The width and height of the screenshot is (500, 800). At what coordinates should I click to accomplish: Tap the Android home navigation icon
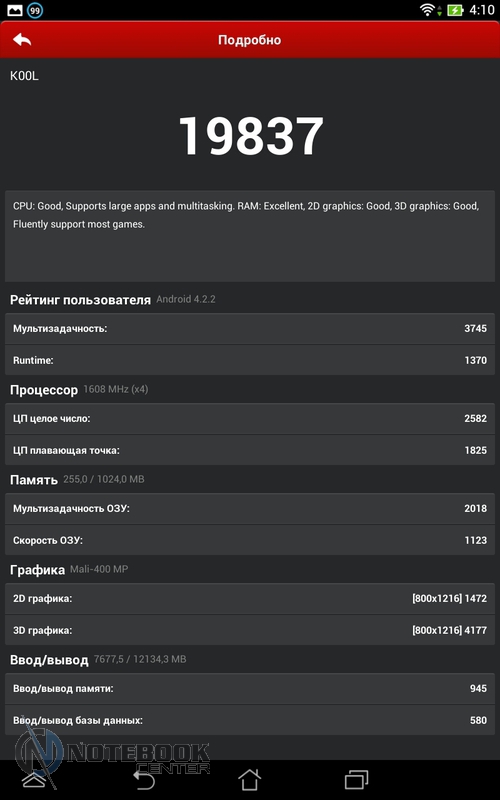pos(249,780)
